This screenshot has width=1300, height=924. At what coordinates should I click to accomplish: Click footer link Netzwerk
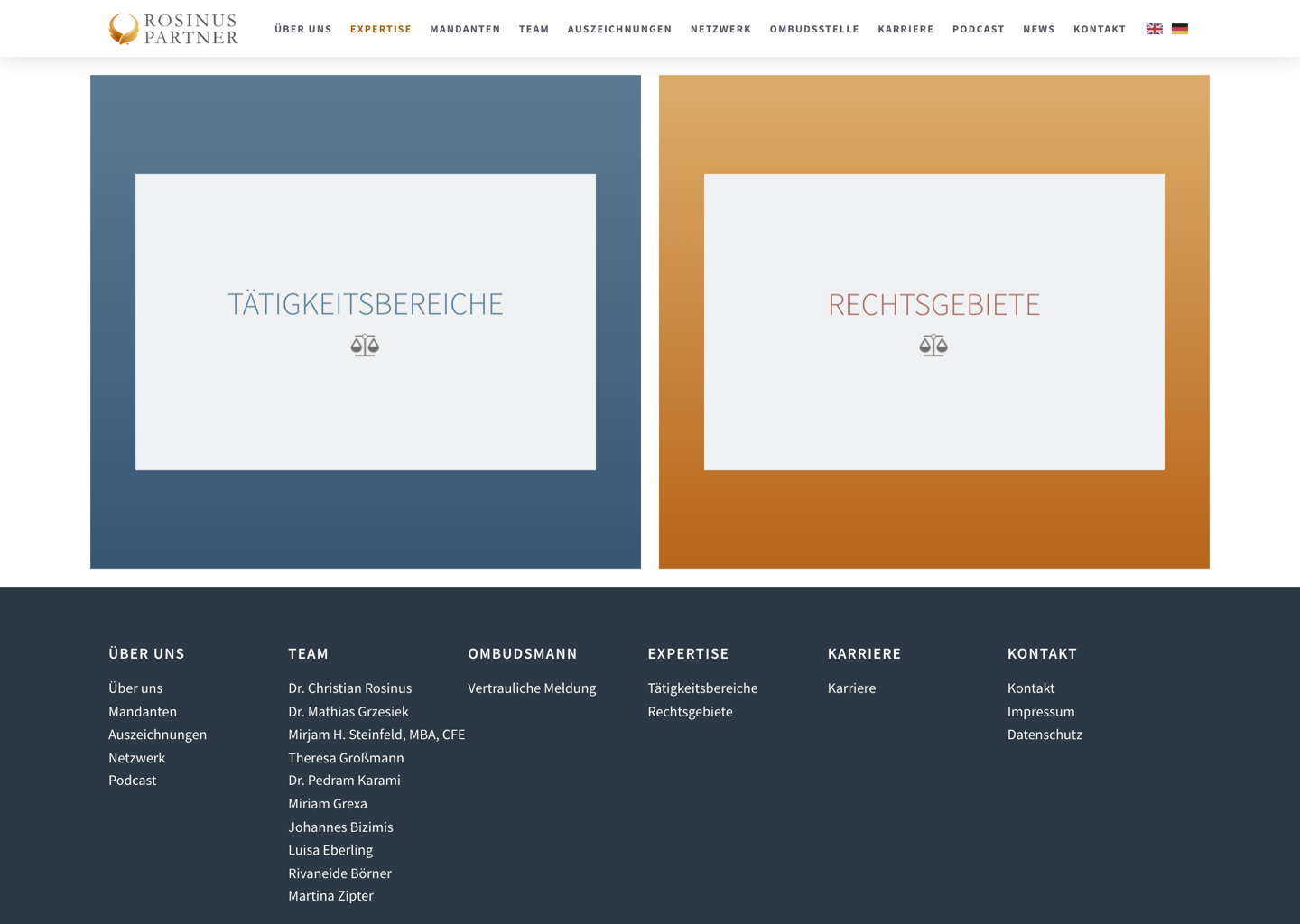[136, 758]
